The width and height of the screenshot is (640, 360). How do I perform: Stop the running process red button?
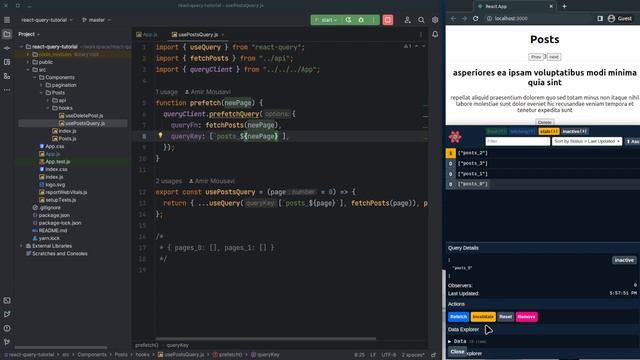[x=388, y=20]
